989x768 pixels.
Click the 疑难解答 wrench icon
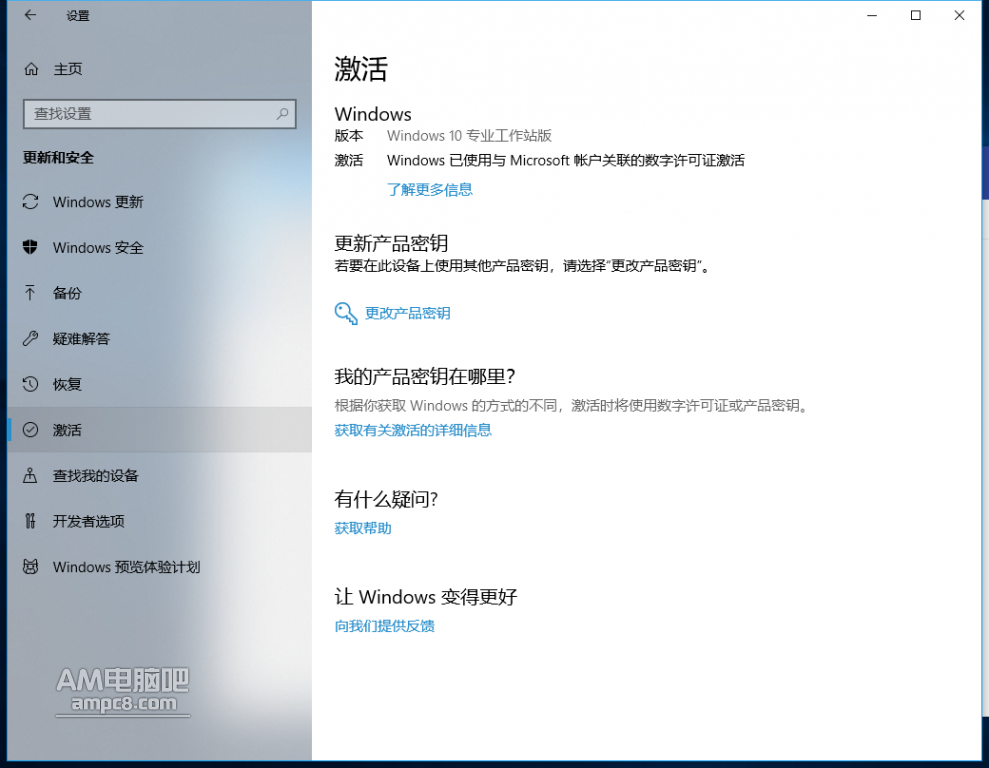[x=30, y=339]
